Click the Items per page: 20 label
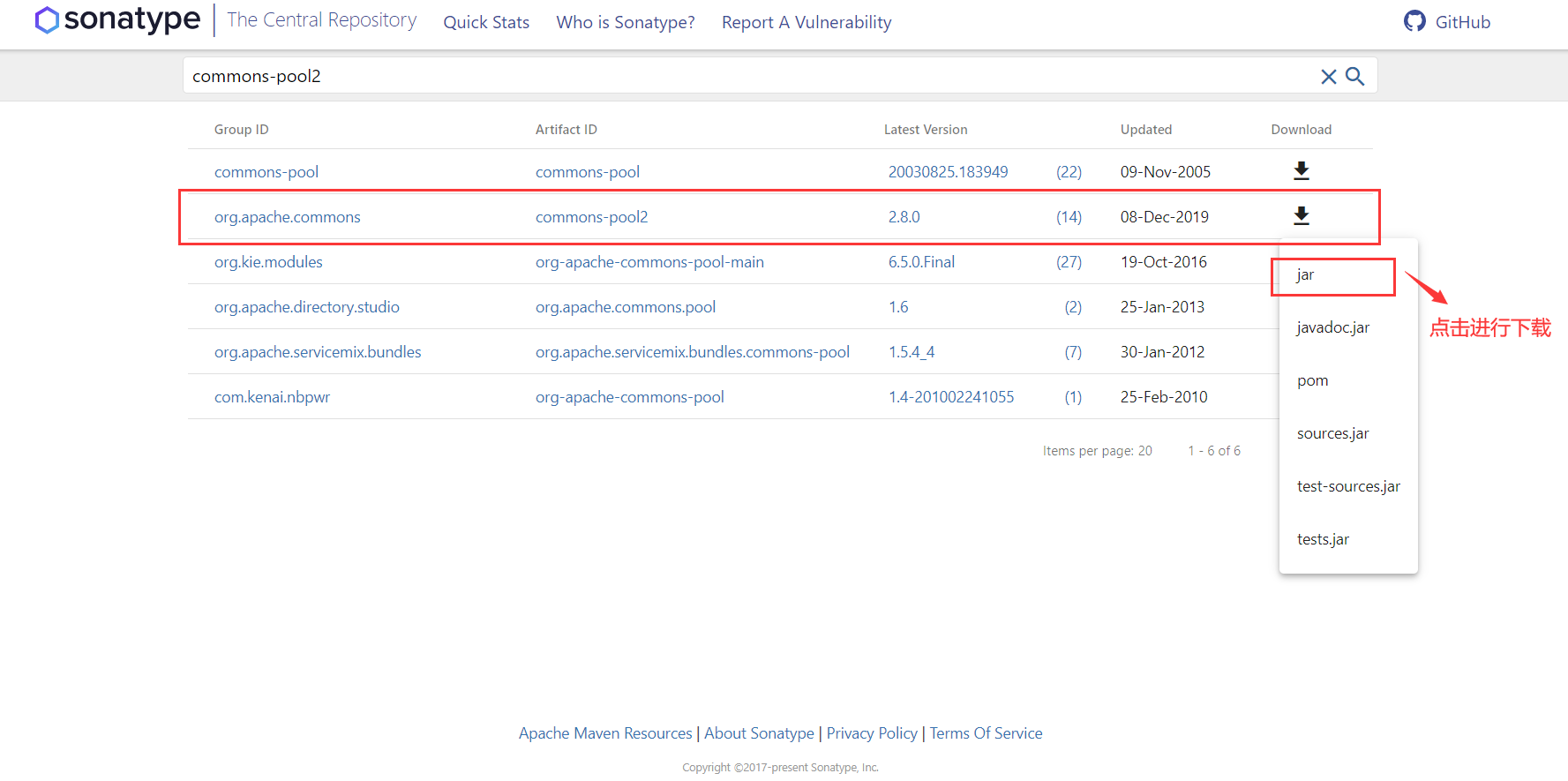This screenshot has width=1568, height=781. [1098, 451]
